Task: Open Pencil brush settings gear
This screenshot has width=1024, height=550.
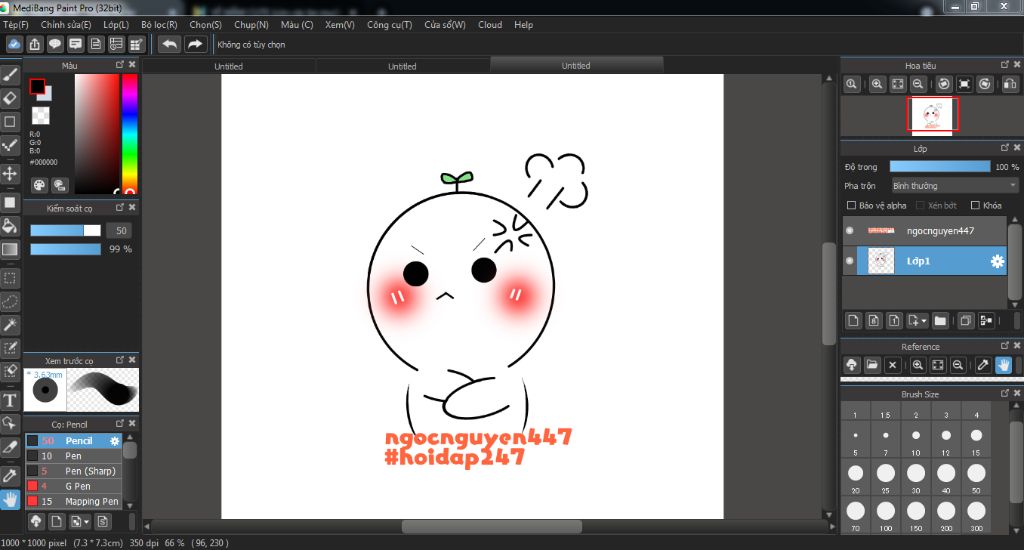Action: point(114,441)
